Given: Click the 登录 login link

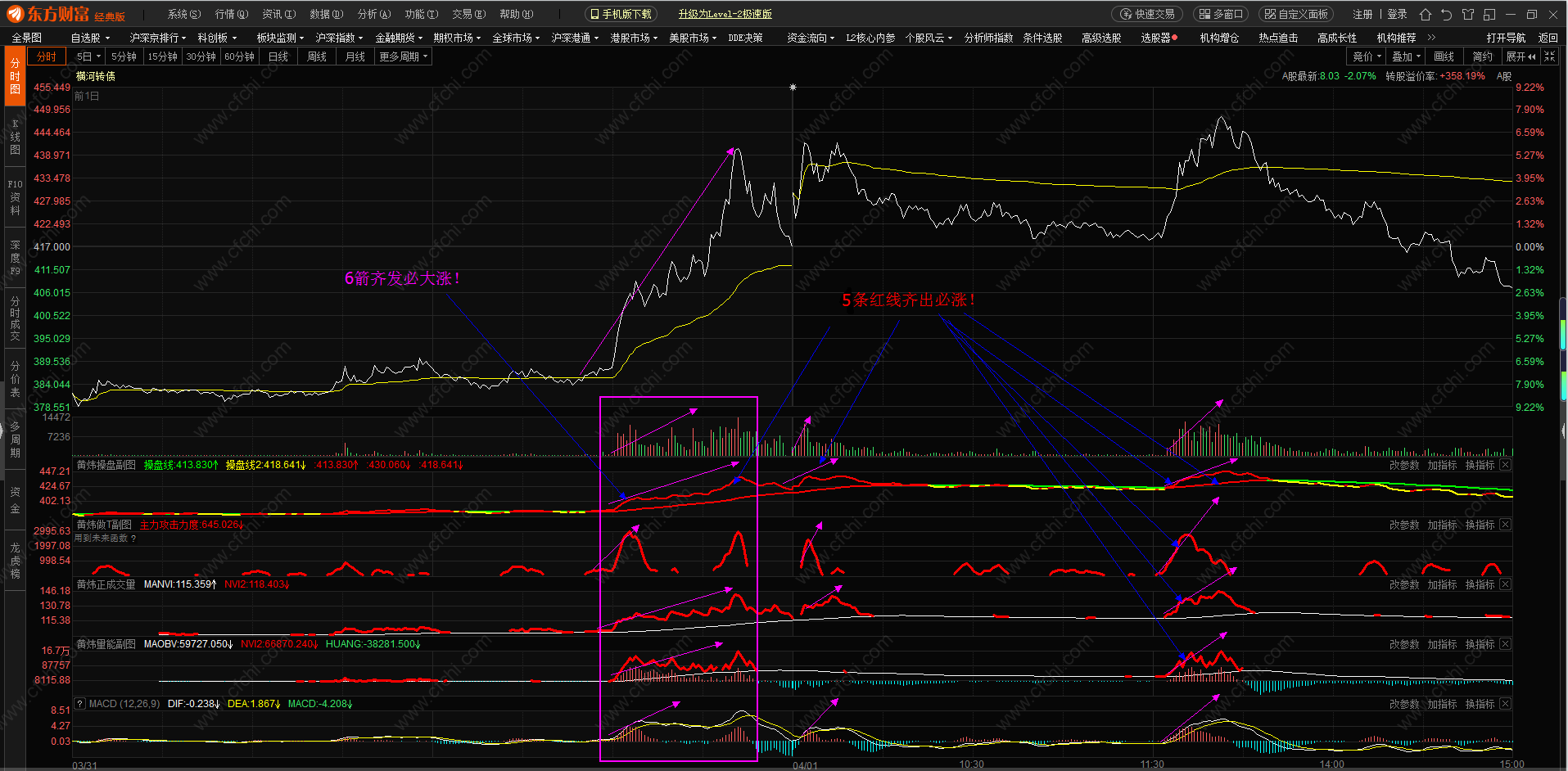Looking at the screenshot, I should 1397,14.
